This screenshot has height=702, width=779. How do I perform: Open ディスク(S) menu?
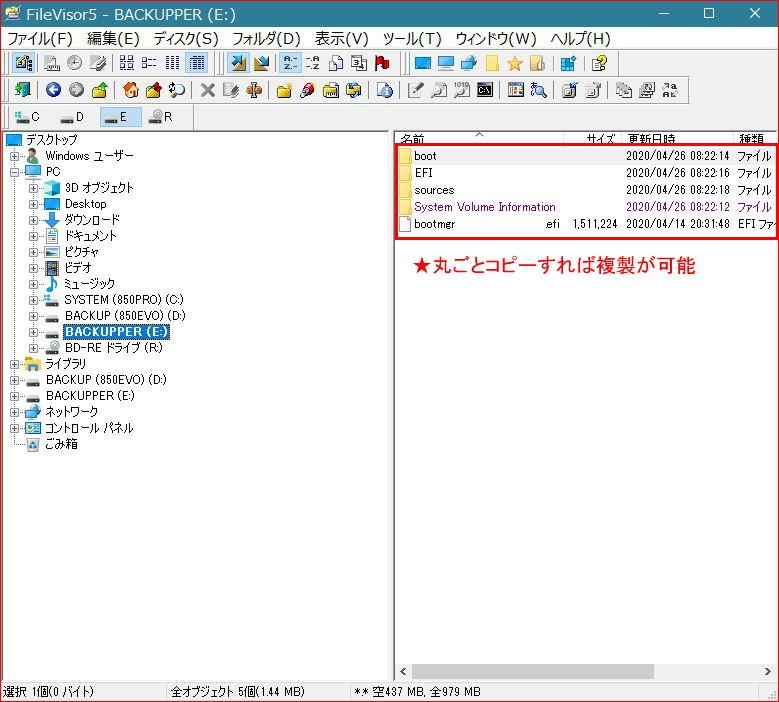click(186, 38)
